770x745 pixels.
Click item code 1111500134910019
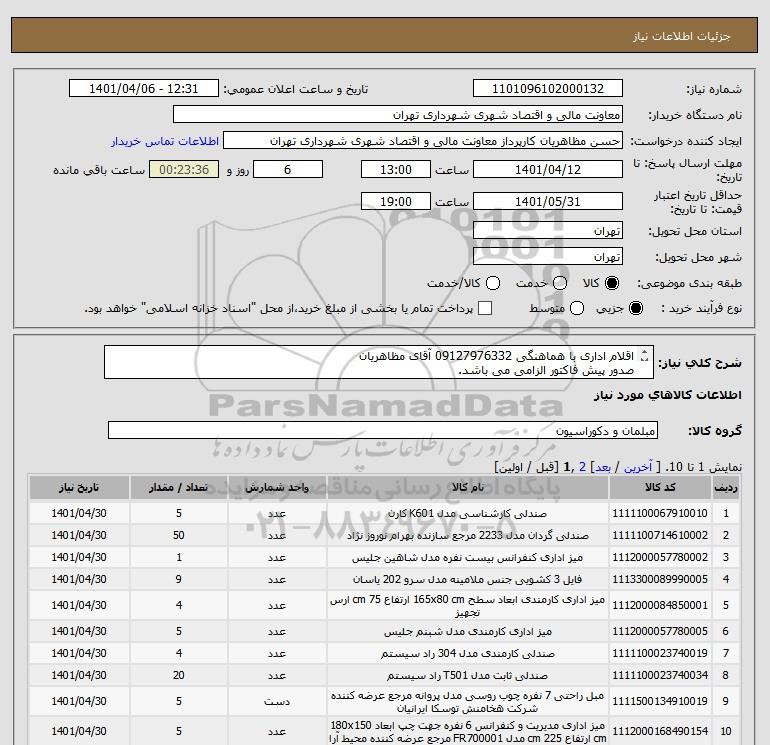[660, 701]
